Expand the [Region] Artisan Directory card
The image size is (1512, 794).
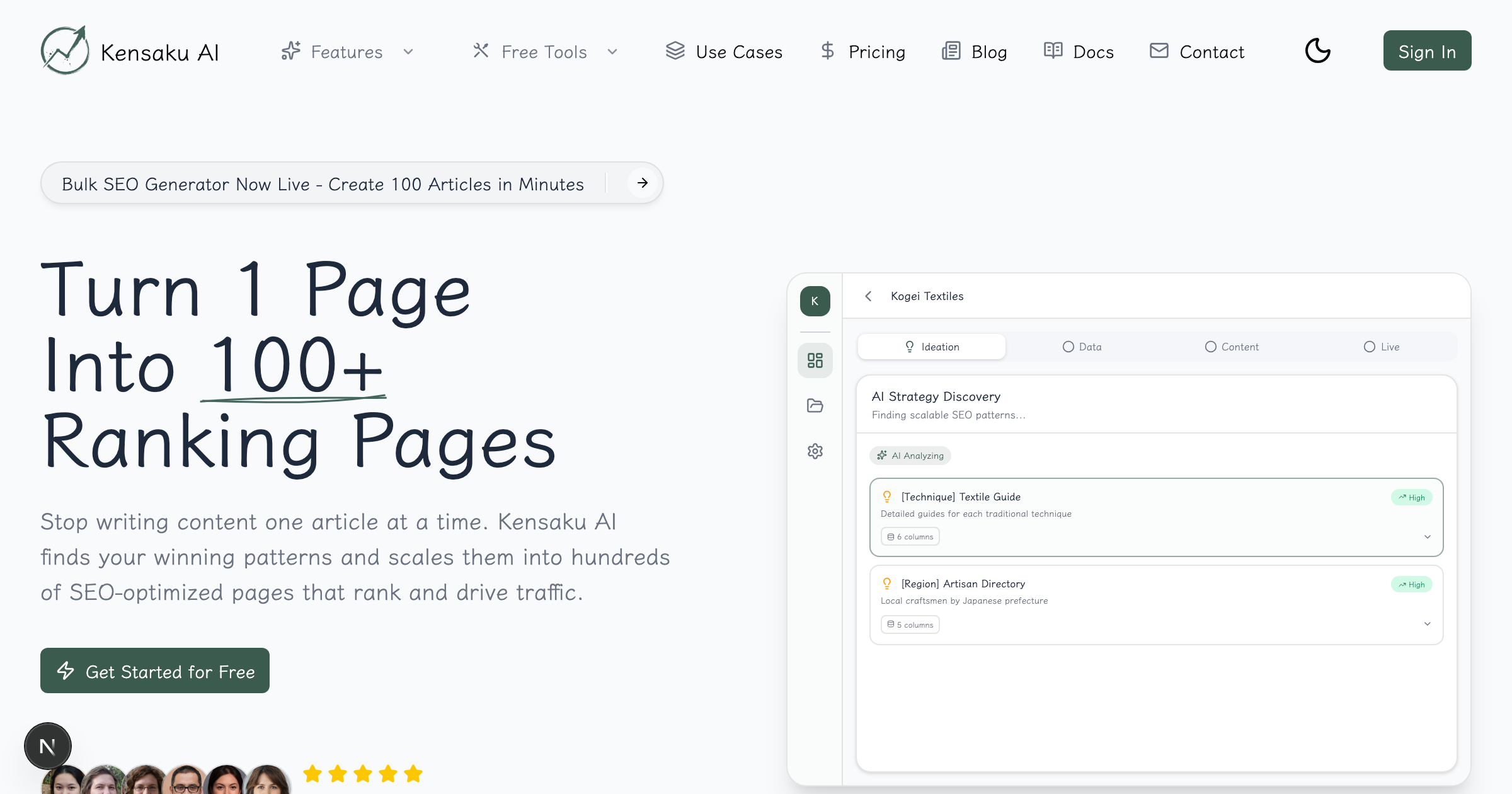(1427, 624)
